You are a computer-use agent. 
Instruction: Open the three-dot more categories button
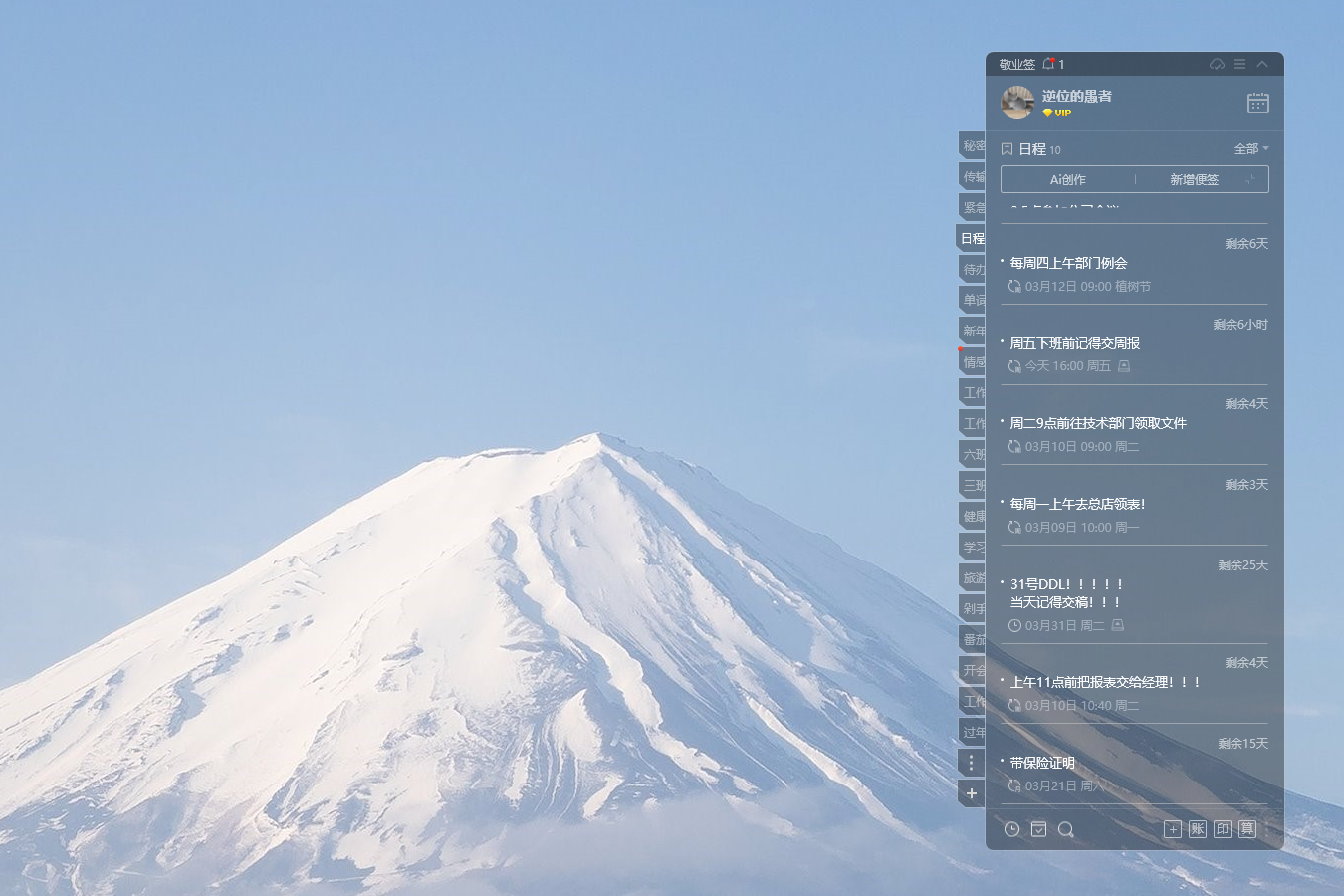pyautogui.click(x=972, y=763)
